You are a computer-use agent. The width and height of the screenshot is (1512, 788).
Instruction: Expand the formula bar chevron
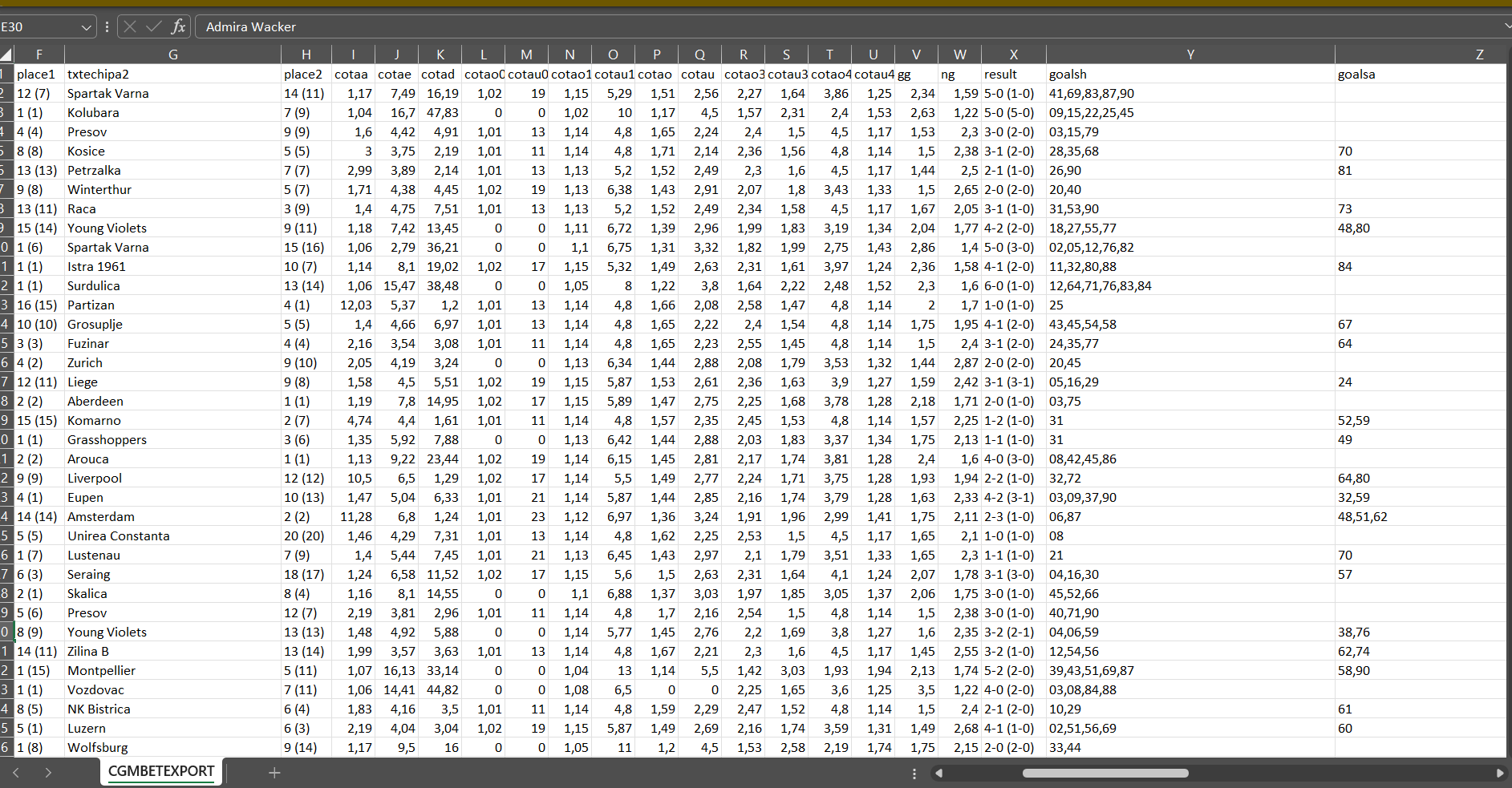coord(1507,26)
